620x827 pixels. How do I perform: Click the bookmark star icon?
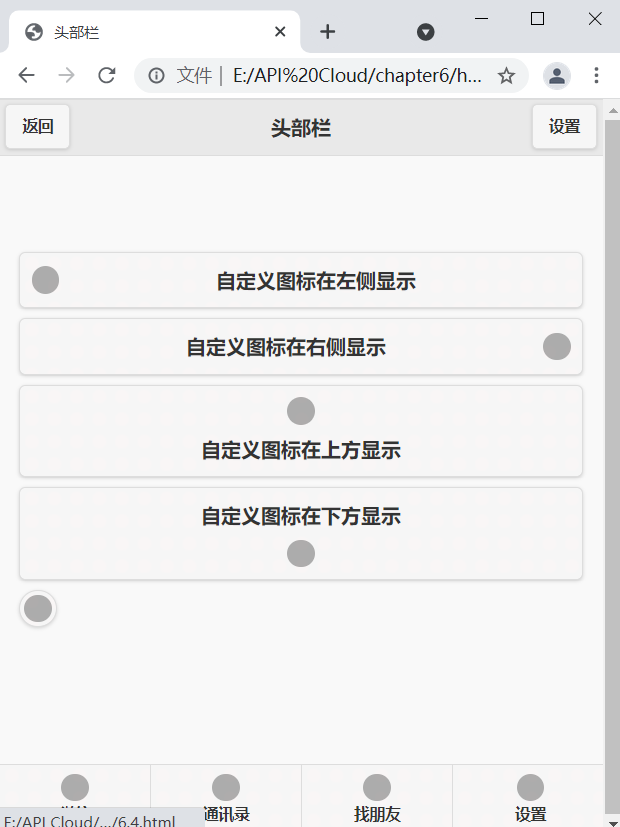(507, 75)
